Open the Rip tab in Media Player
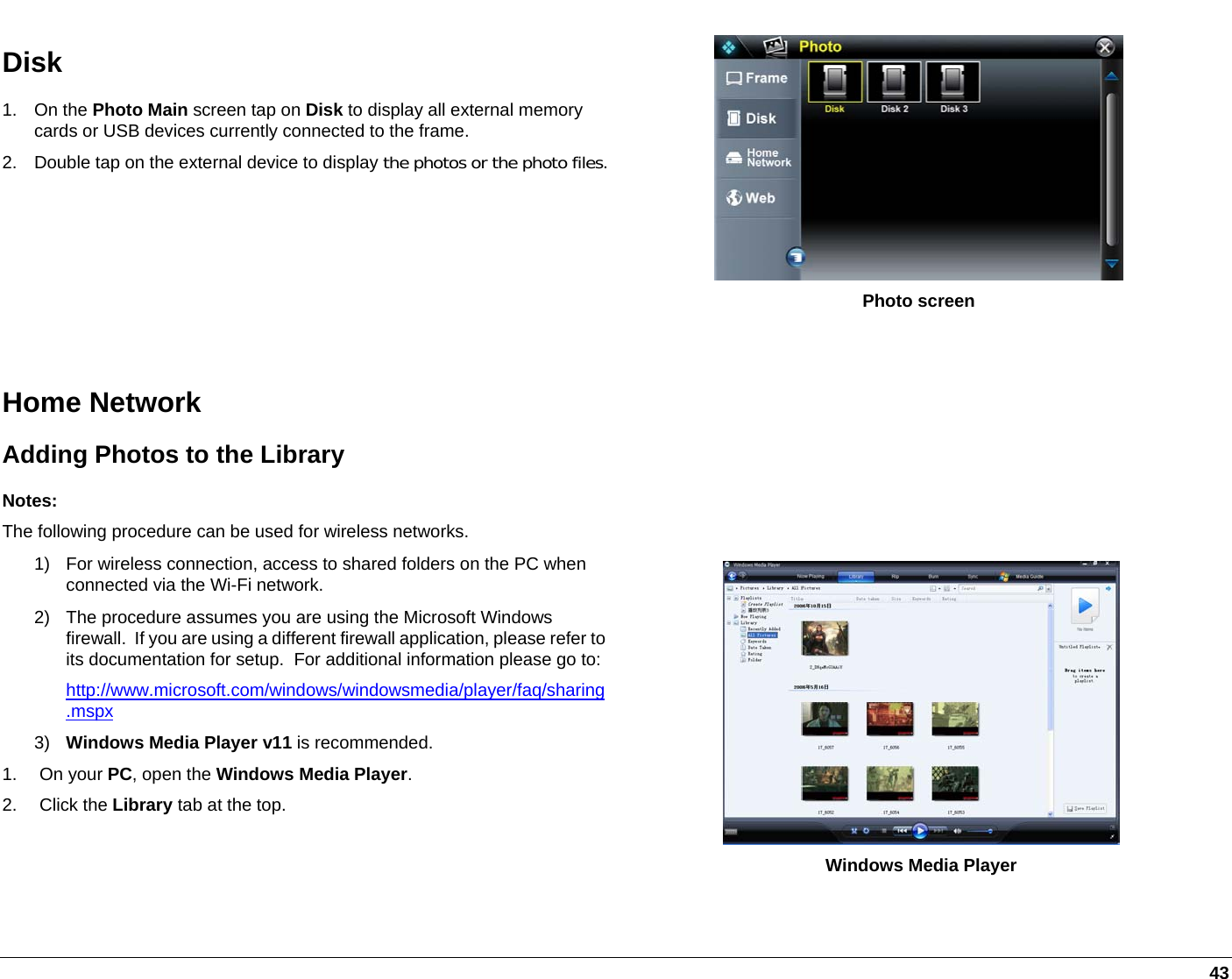This screenshot has width=1232, height=979. pyautogui.click(x=895, y=577)
